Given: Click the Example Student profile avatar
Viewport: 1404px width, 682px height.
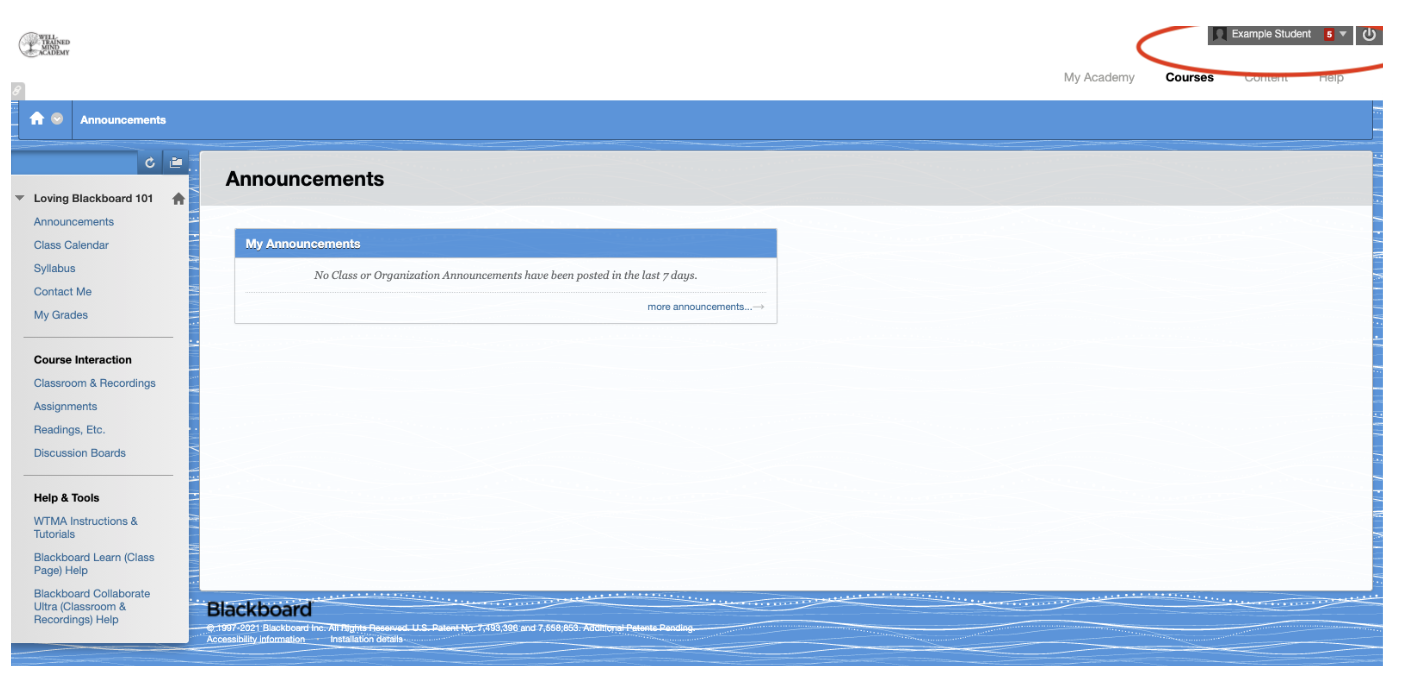Looking at the screenshot, I should click(x=1218, y=34).
